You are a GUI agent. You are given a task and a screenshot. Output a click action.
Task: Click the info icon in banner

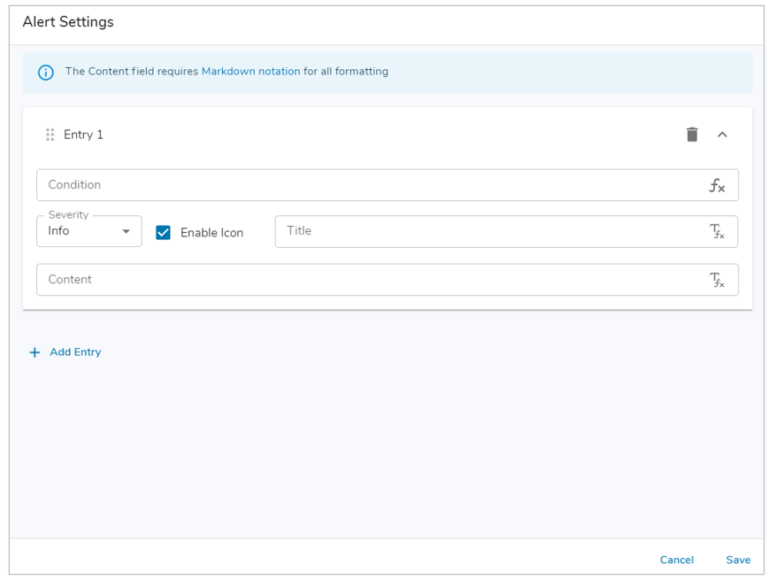46,72
